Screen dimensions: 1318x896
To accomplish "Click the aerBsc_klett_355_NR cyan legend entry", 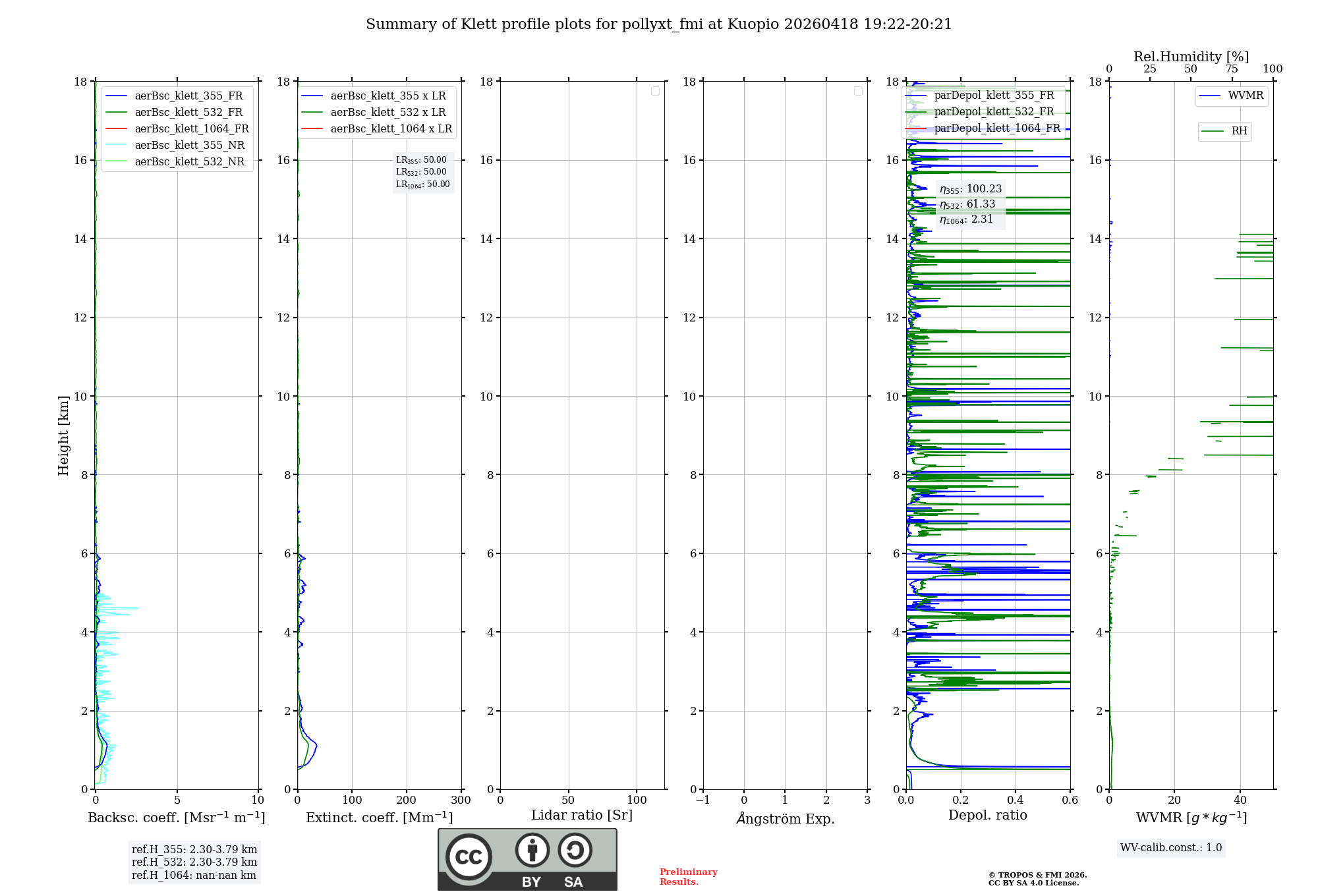I will coord(189,145).
